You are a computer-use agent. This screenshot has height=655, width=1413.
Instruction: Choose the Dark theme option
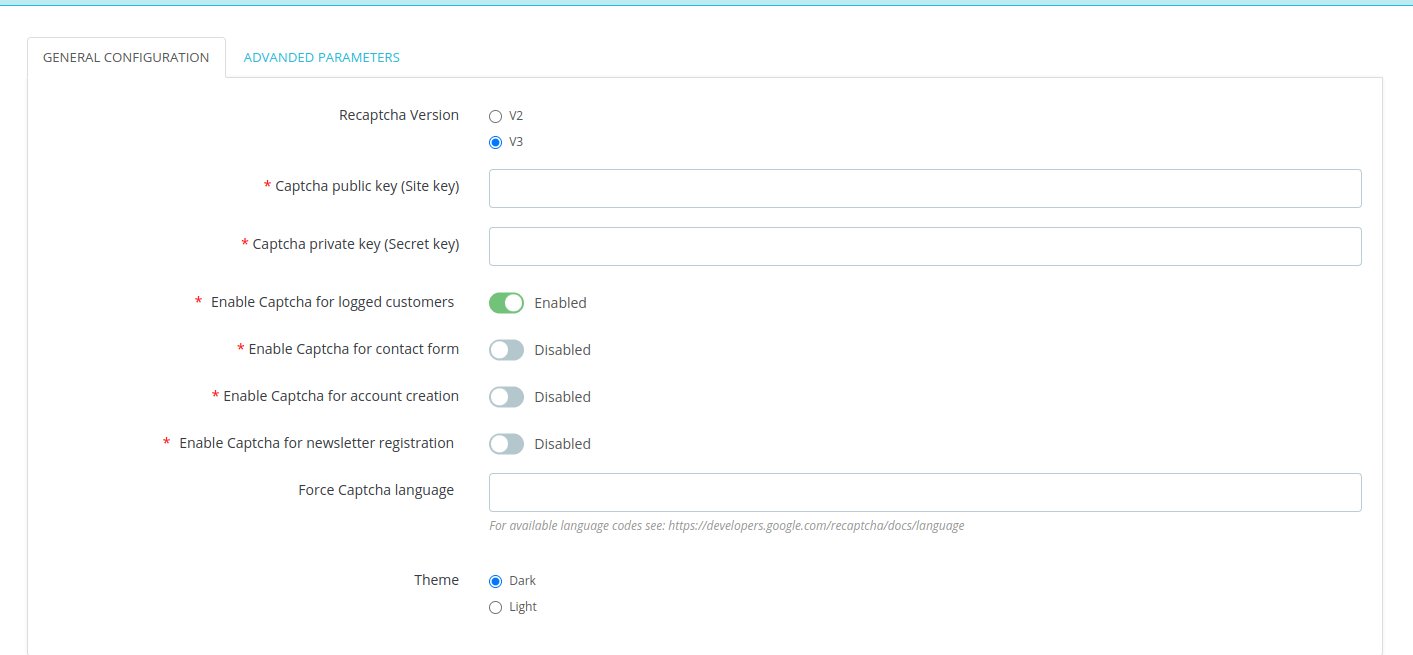click(495, 581)
